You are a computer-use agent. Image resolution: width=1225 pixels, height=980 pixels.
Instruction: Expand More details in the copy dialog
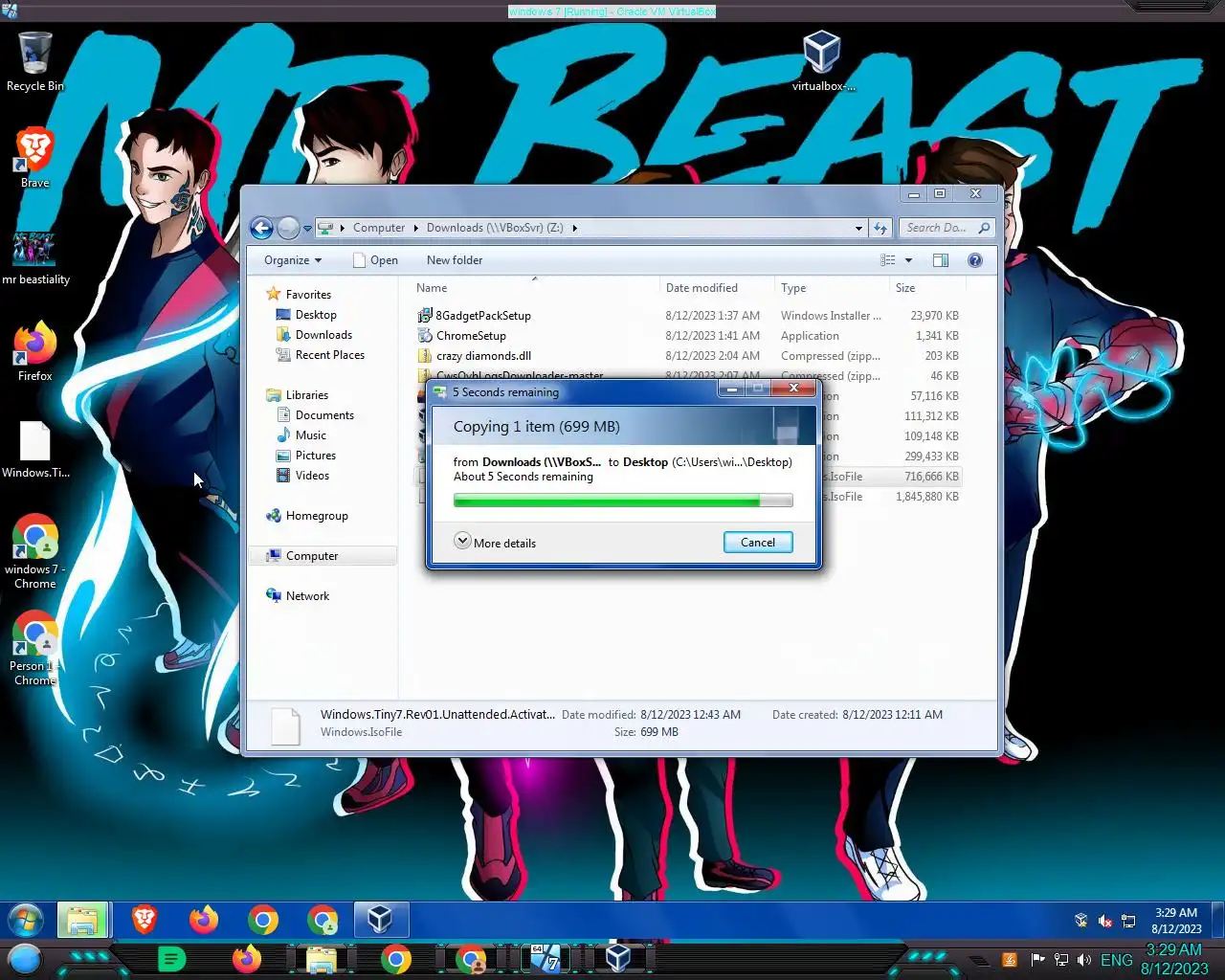(x=495, y=542)
